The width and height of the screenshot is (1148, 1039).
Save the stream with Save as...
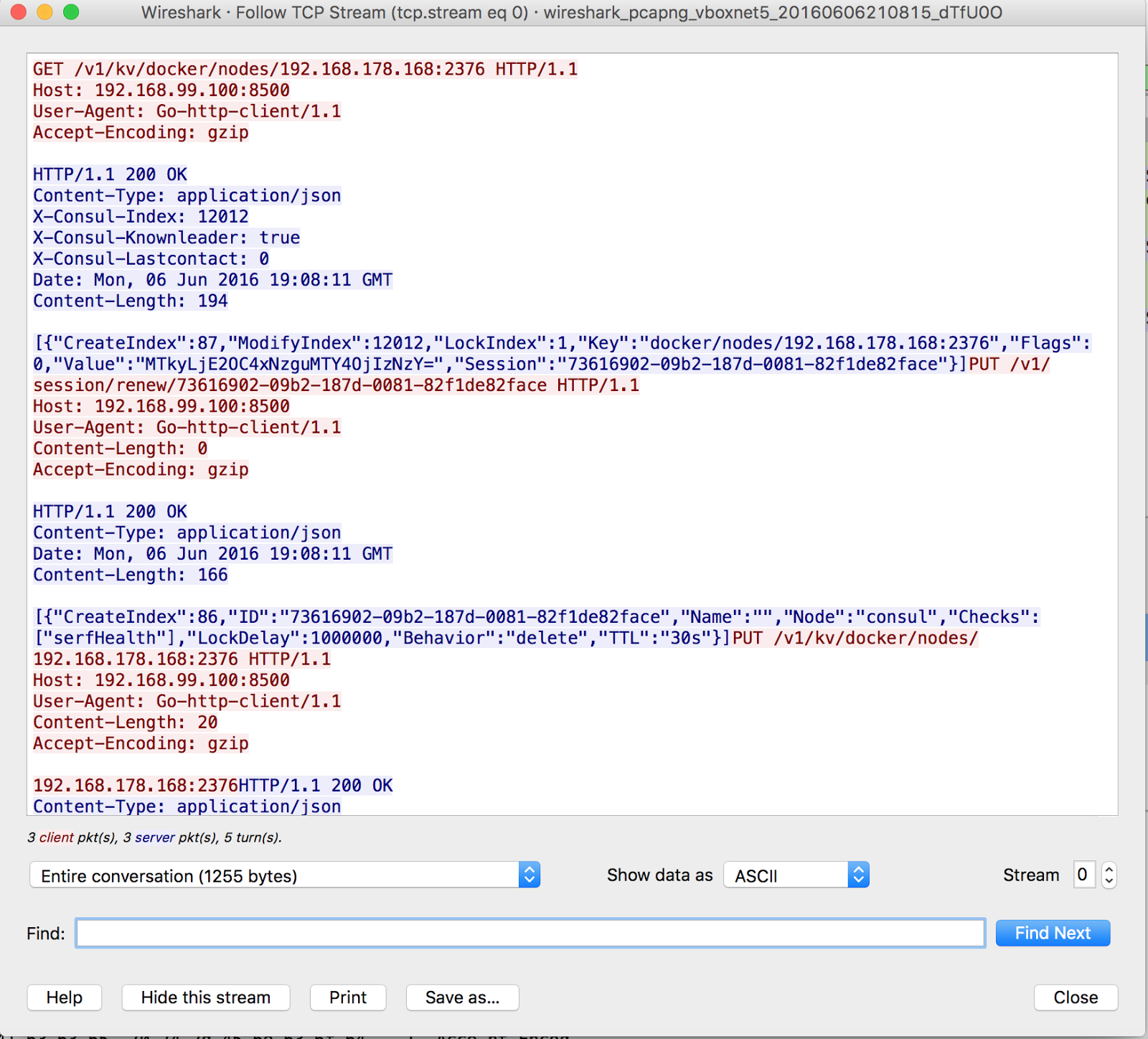click(x=462, y=997)
